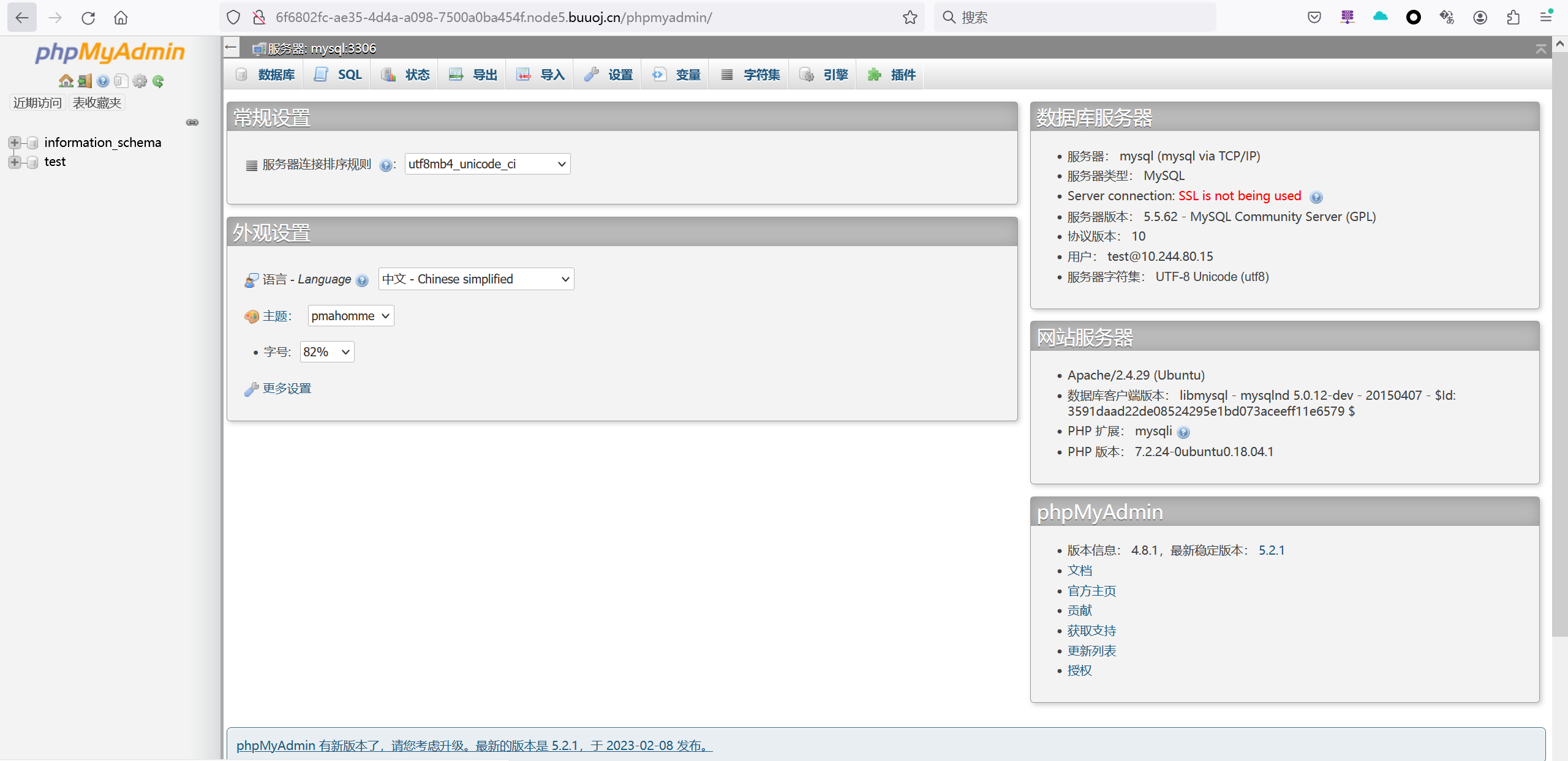Reload navigation panel with green refresh icon

[158, 81]
